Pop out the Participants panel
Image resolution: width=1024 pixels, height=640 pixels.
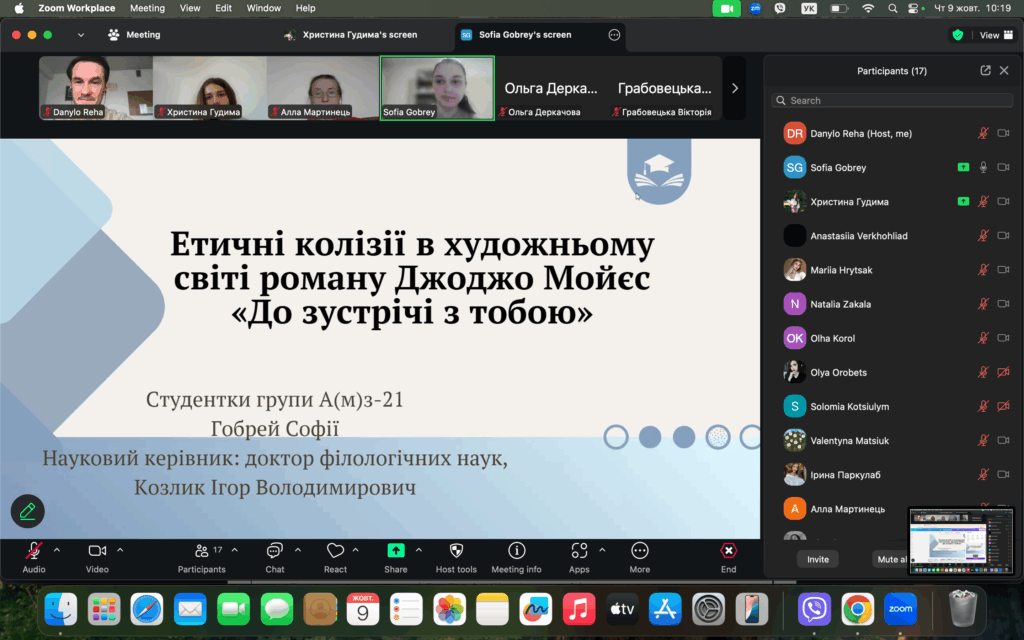pos(985,71)
